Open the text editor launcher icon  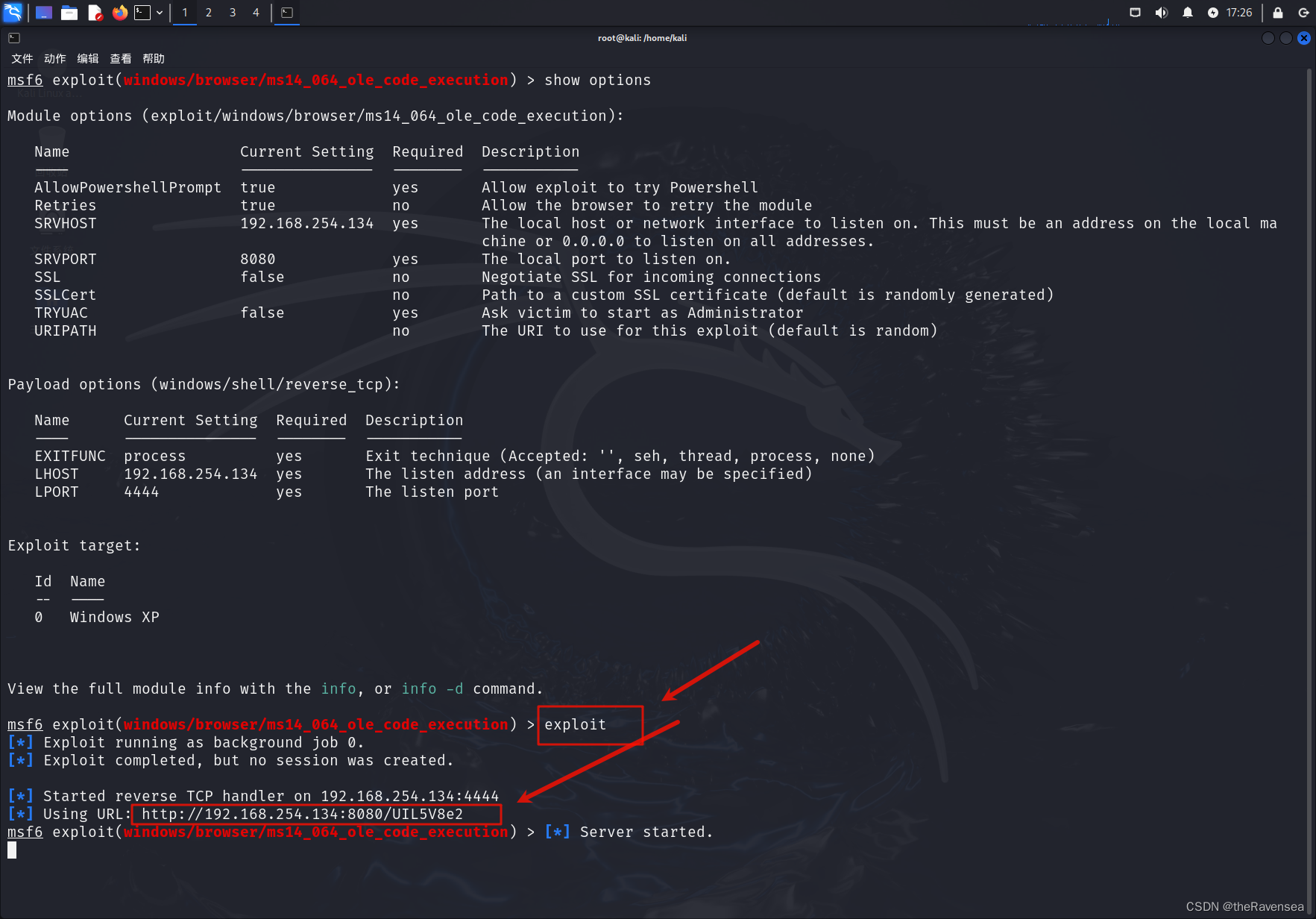point(95,13)
